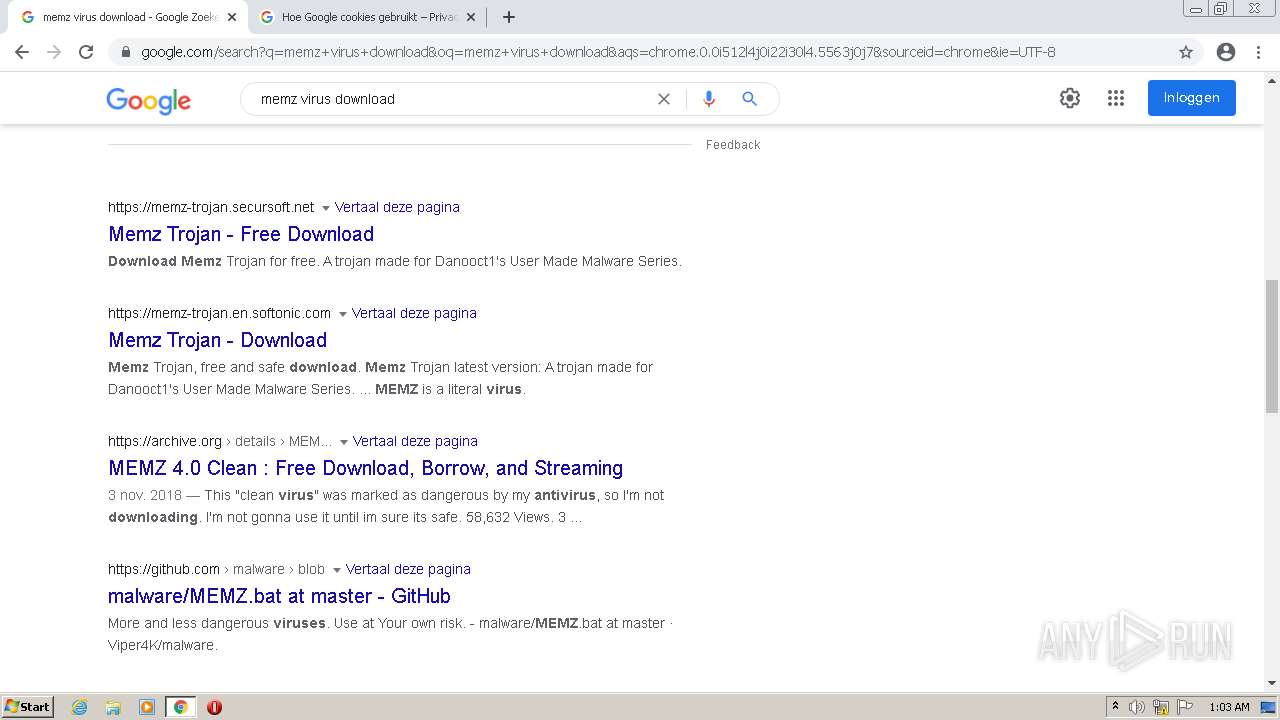Screen dimensions: 1280x720
Task: View site info via the padlock icon
Action: [126, 52]
